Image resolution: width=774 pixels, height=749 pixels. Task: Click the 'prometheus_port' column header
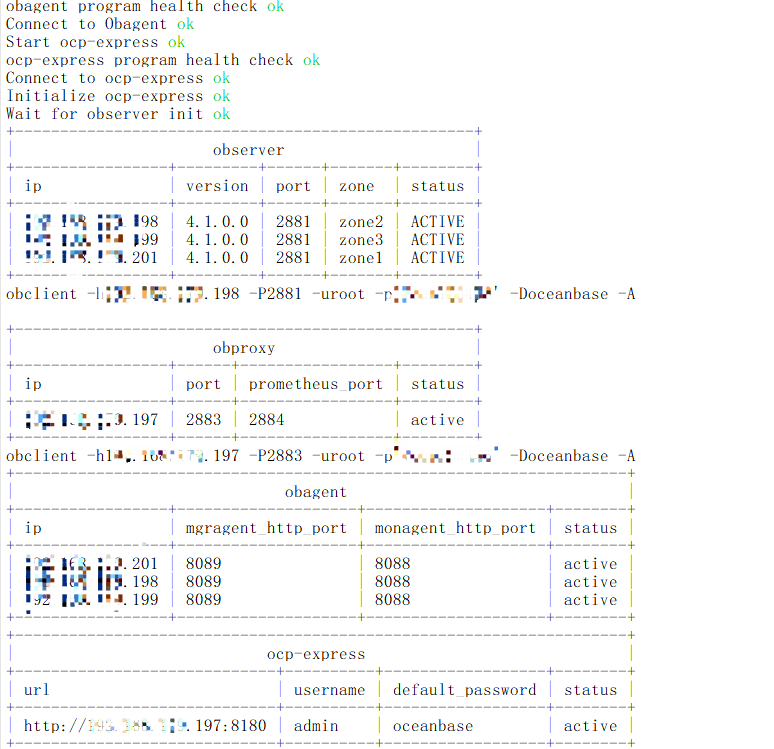(316, 384)
